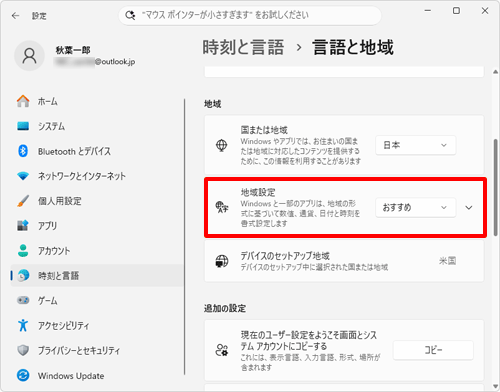Click the 時刻と言語 globe clock icon
Screen dimensions: 500x392
[23, 276]
